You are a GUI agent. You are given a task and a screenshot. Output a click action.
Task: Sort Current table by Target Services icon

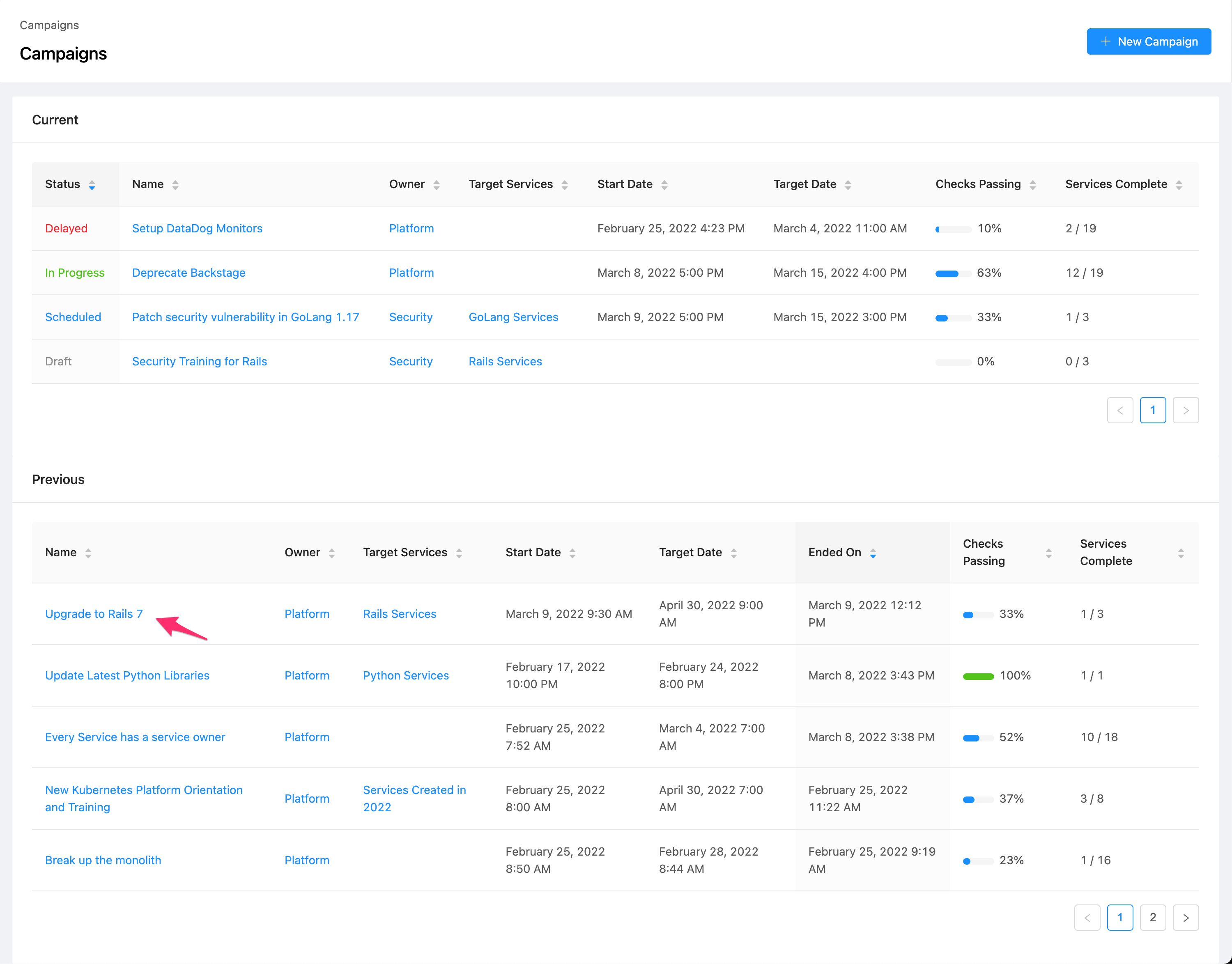coord(565,185)
